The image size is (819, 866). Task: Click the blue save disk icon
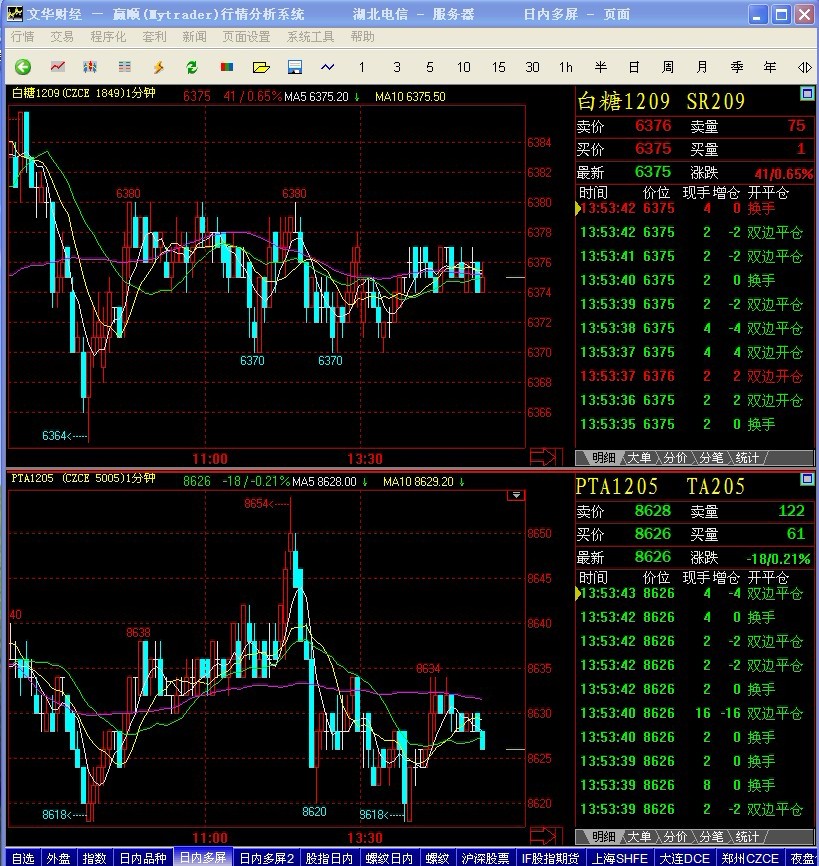point(294,67)
